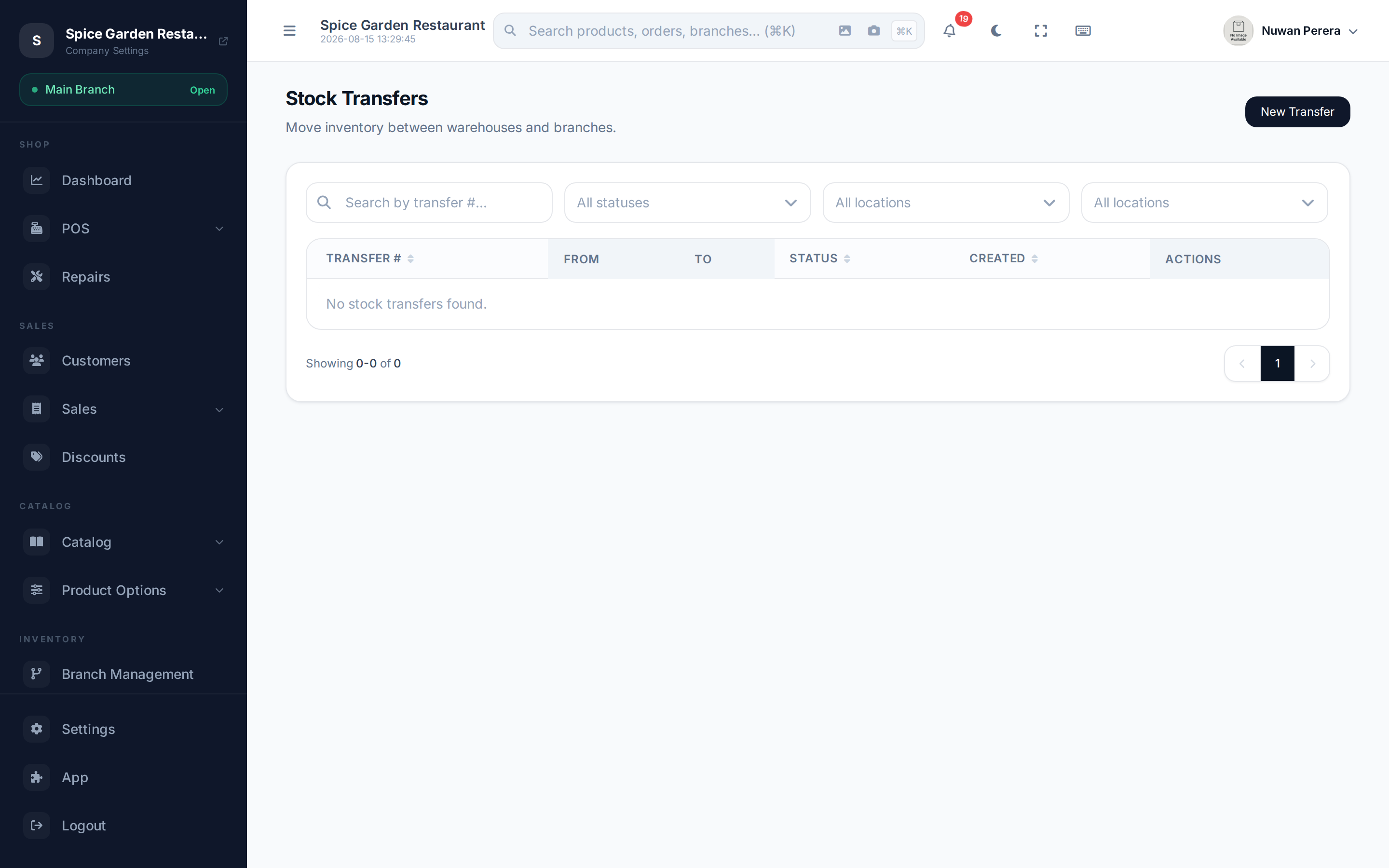Sort by Status column
1389x868 pixels.
[x=819, y=258]
